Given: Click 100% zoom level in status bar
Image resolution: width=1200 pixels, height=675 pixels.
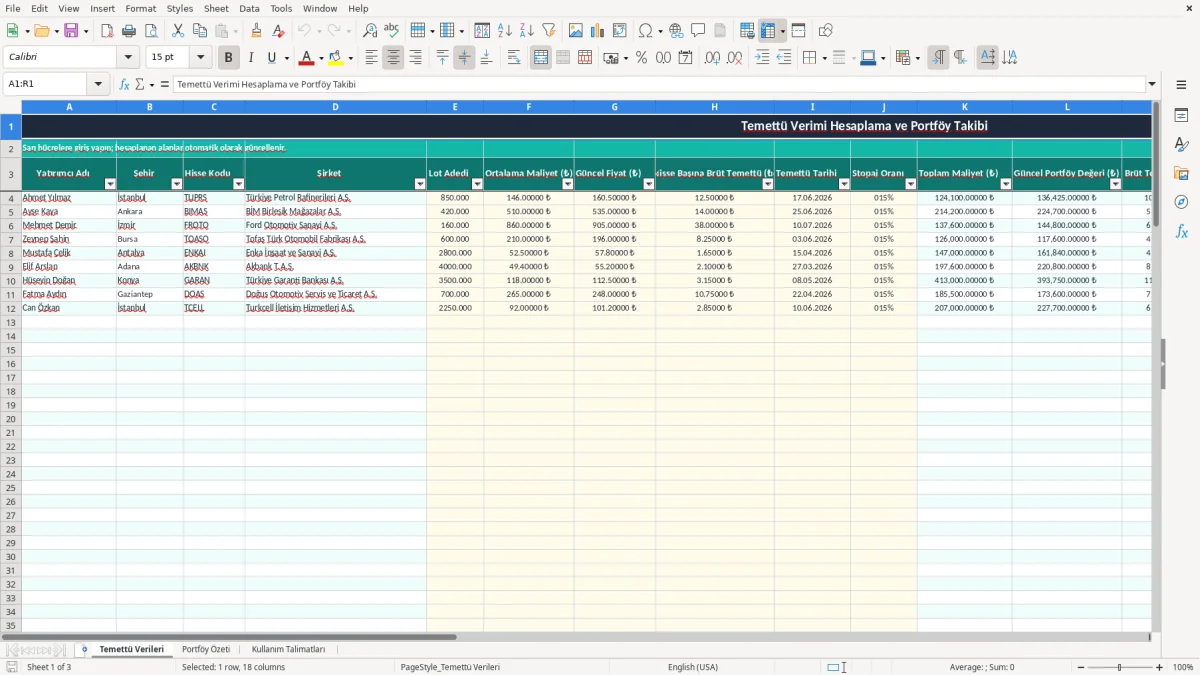Looking at the screenshot, I should 1183,667.
